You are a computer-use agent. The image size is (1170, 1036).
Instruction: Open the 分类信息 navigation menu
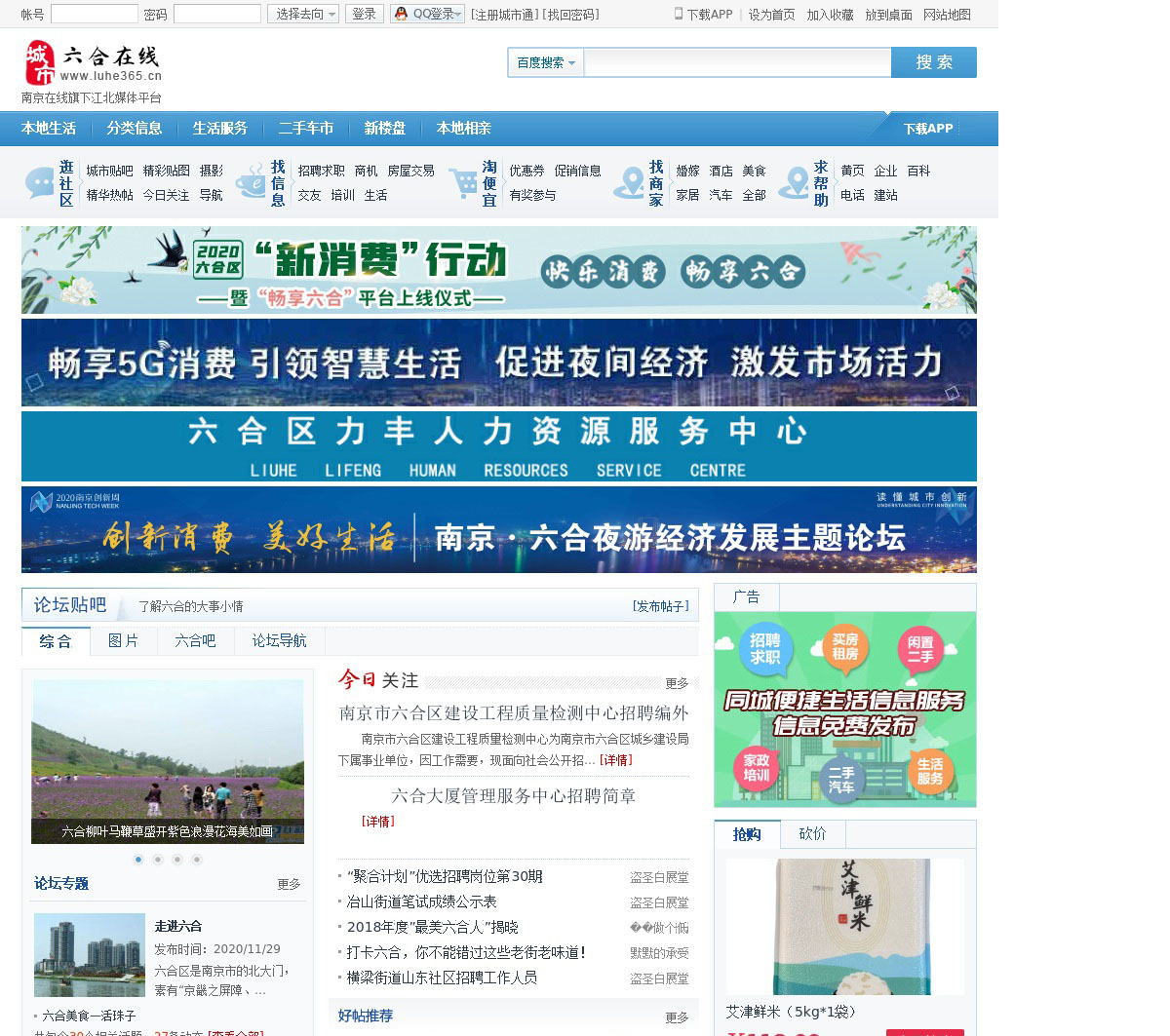tap(135, 129)
